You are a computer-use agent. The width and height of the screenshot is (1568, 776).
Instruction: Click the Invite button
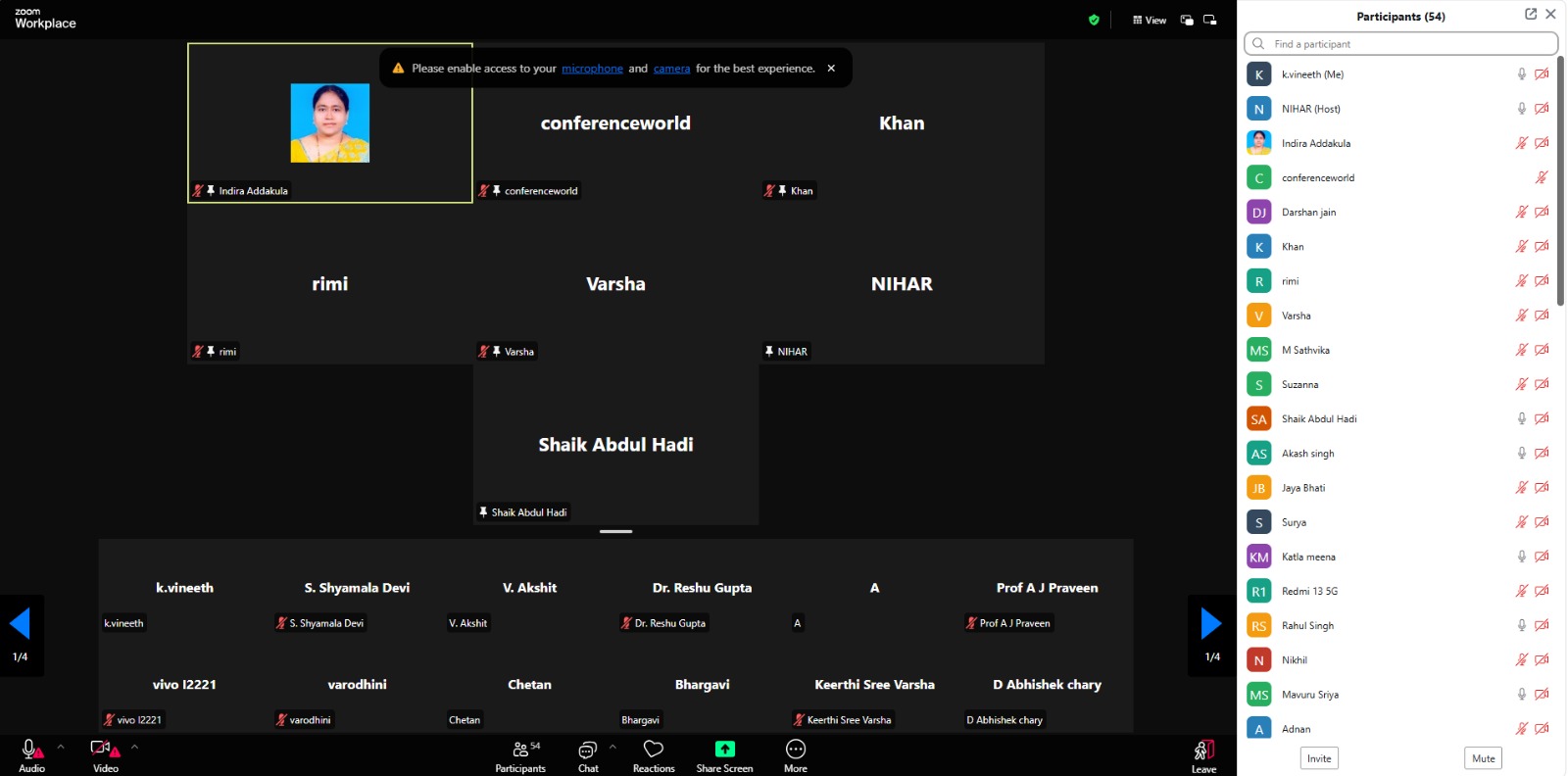tap(1319, 758)
